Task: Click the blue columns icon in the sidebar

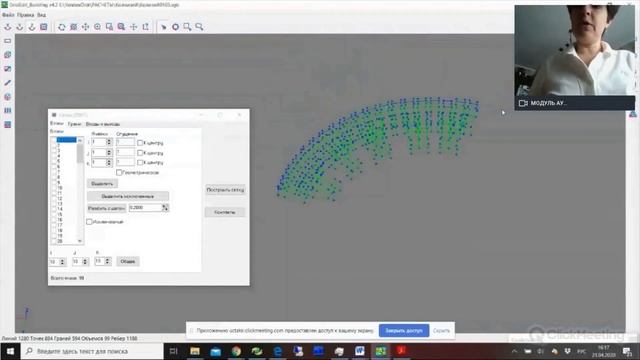Action: coord(7,111)
